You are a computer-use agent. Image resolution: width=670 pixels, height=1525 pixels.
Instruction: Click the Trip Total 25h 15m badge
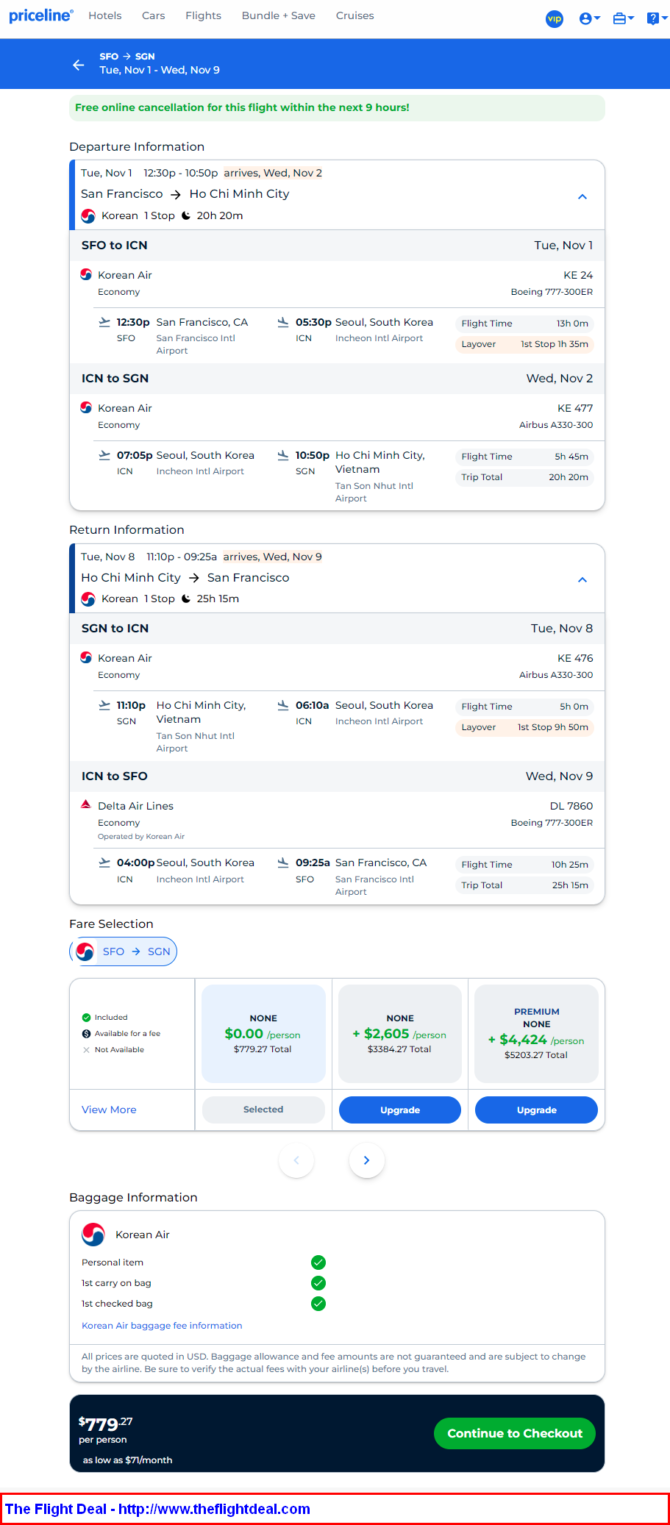click(524, 885)
